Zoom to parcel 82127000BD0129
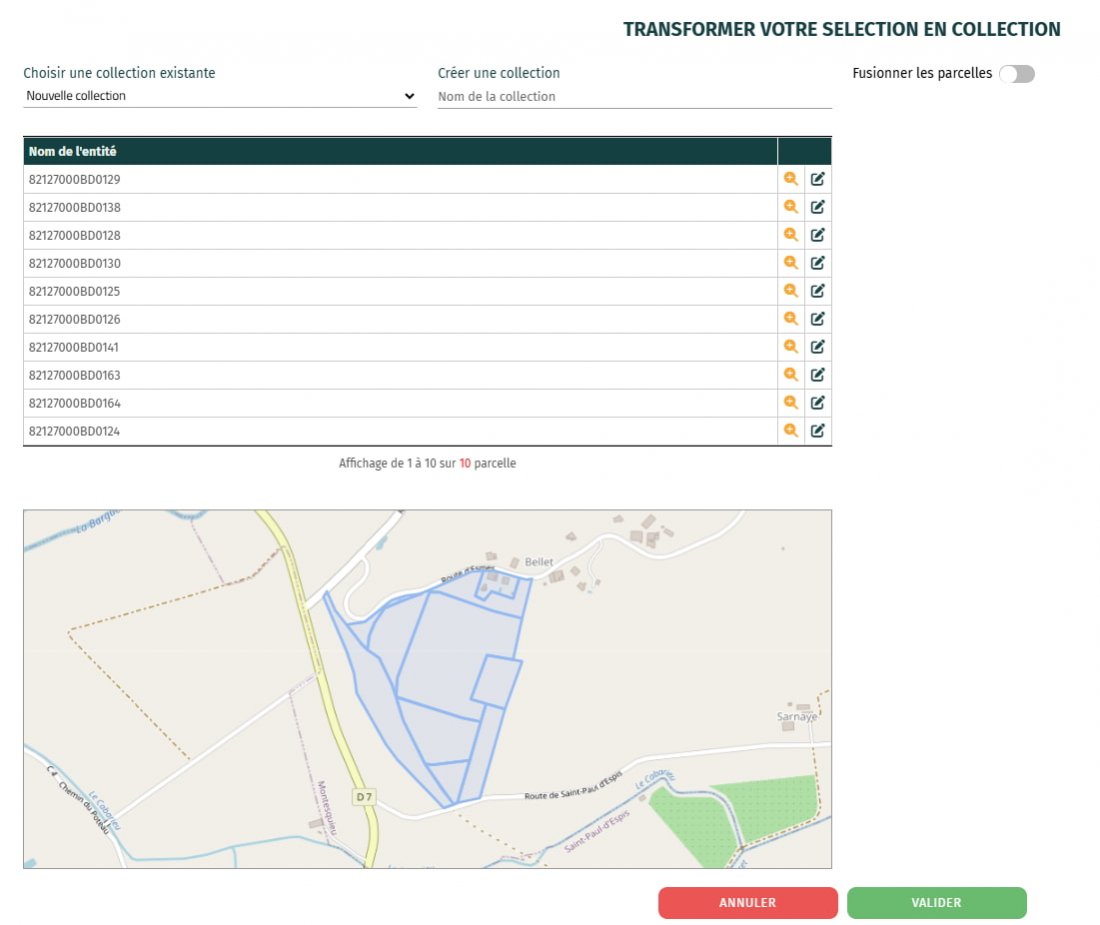The image size is (1100, 925). click(x=790, y=179)
